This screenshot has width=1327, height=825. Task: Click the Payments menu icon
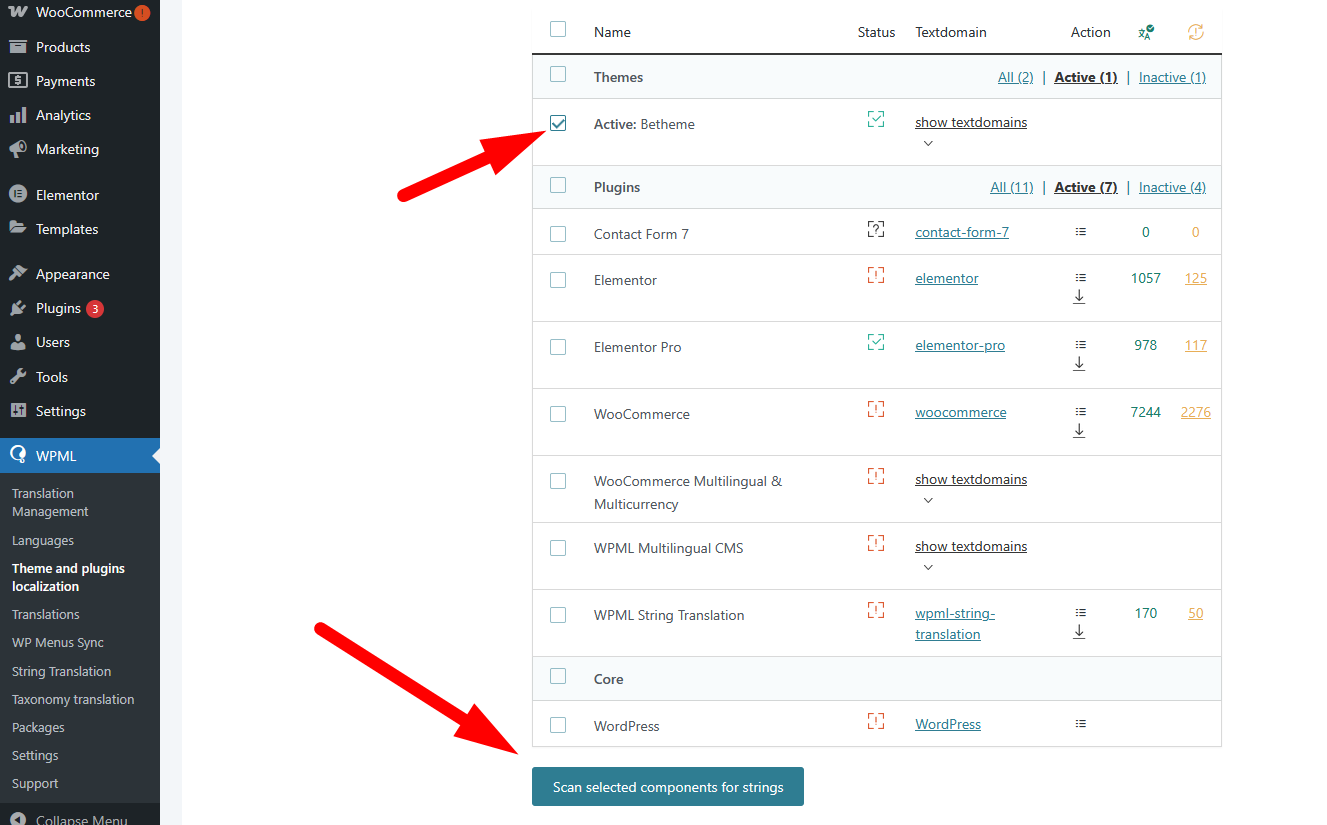tap(18, 81)
